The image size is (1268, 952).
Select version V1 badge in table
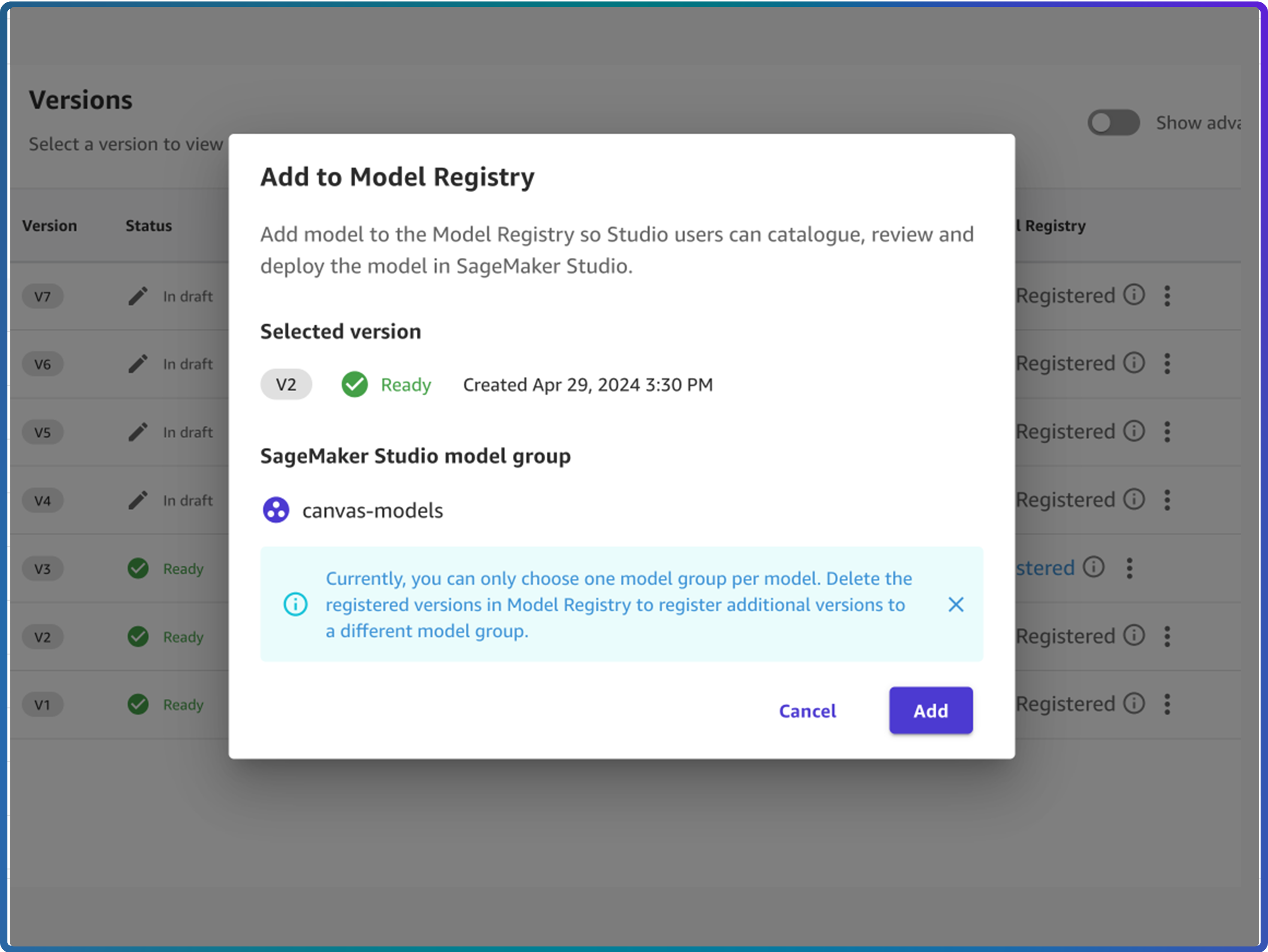tap(43, 704)
